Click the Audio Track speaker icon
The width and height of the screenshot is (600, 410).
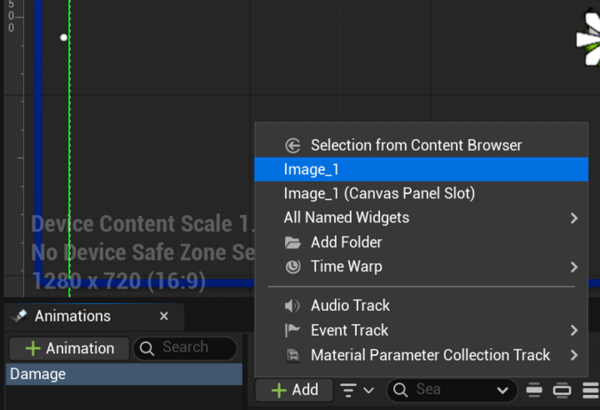[x=292, y=305]
